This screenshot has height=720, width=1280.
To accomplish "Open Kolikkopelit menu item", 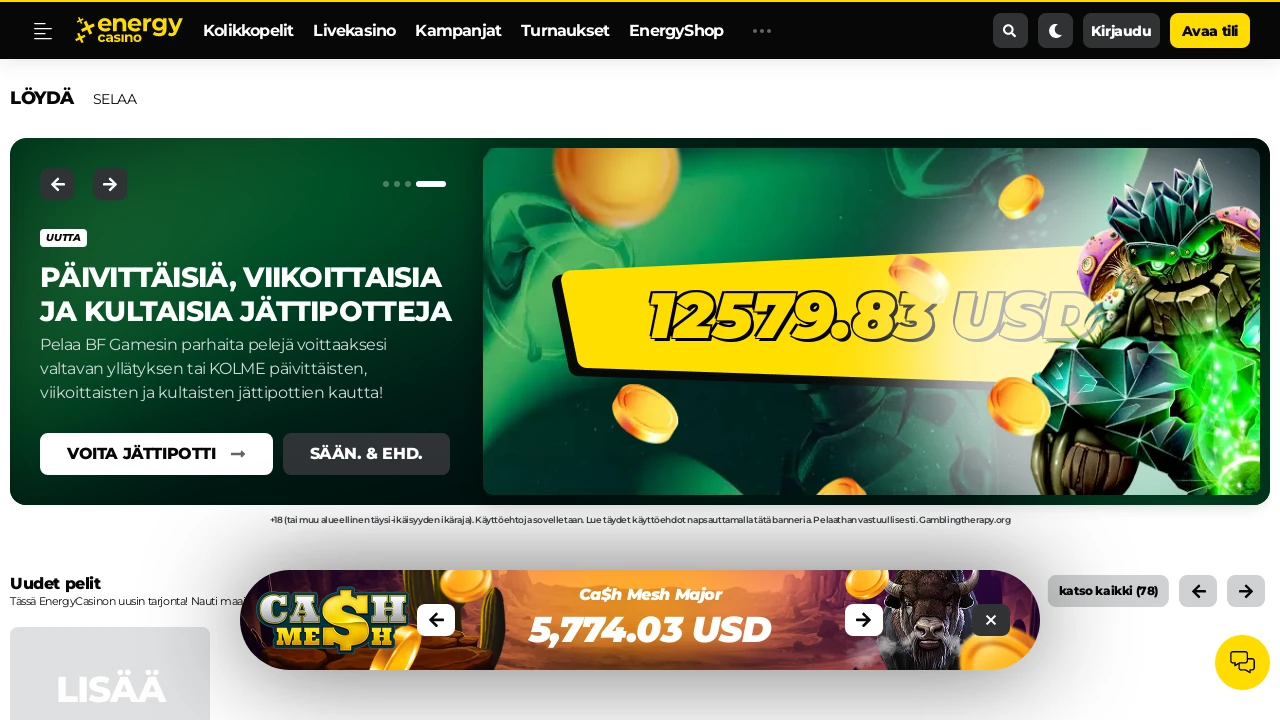I will (248, 31).
